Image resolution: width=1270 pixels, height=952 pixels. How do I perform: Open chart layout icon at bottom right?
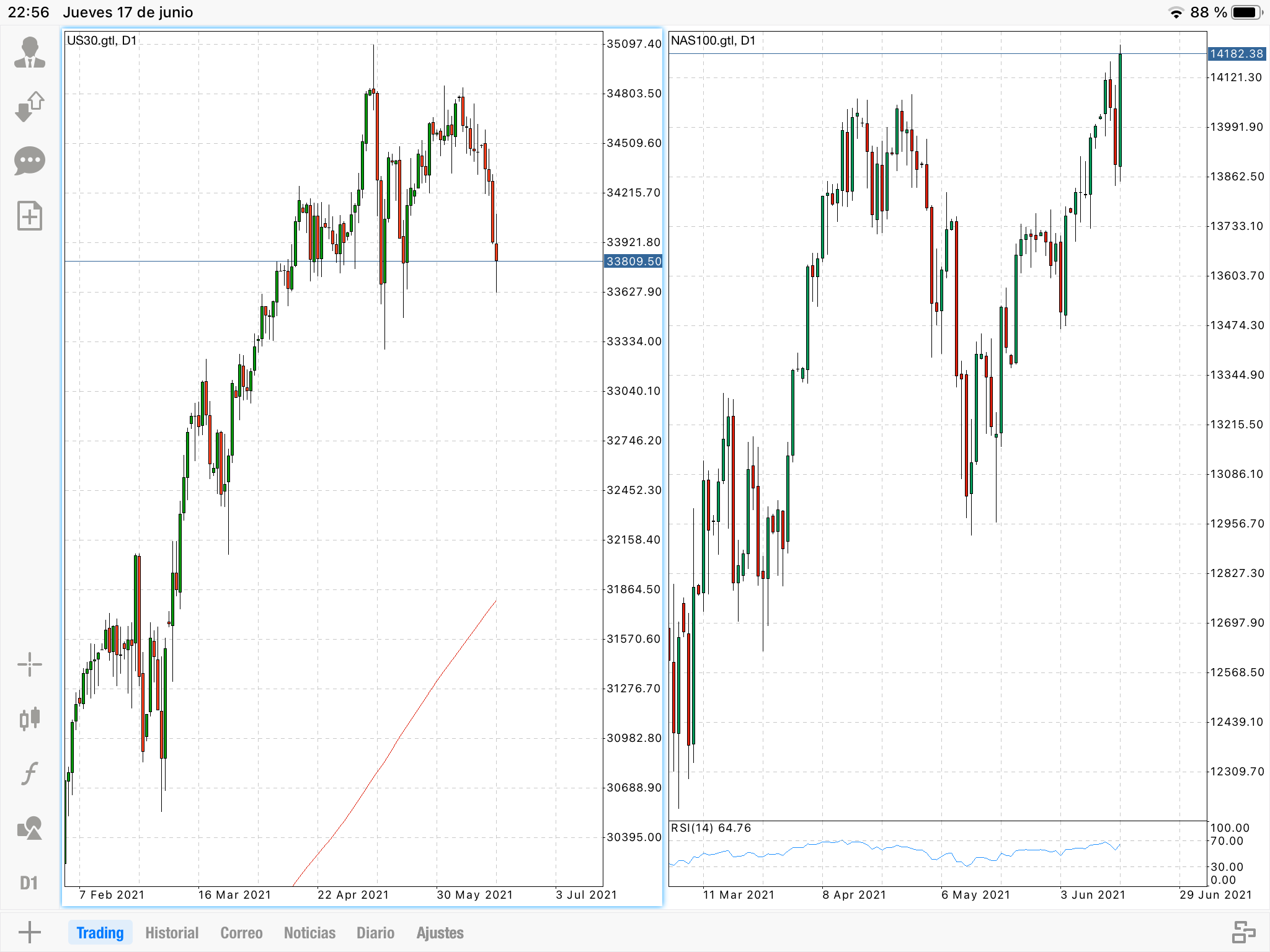pyautogui.click(x=1243, y=932)
